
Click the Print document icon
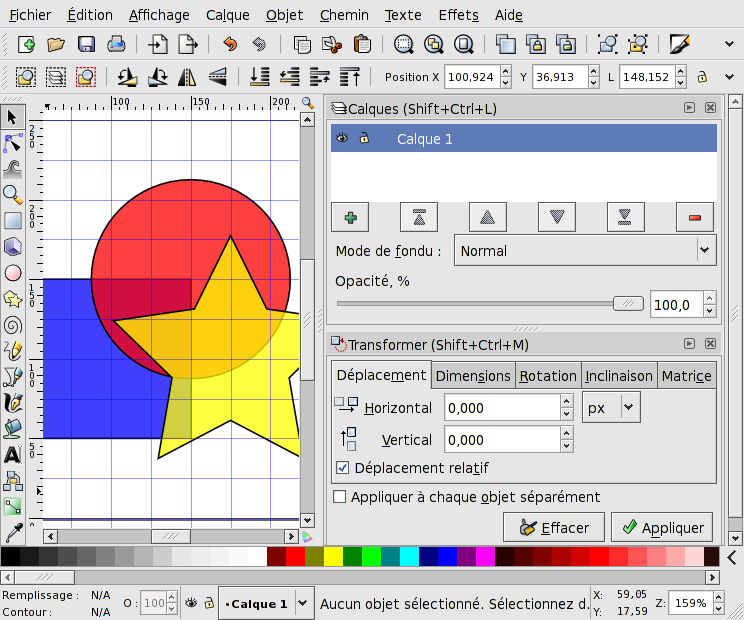click(x=116, y=44)
